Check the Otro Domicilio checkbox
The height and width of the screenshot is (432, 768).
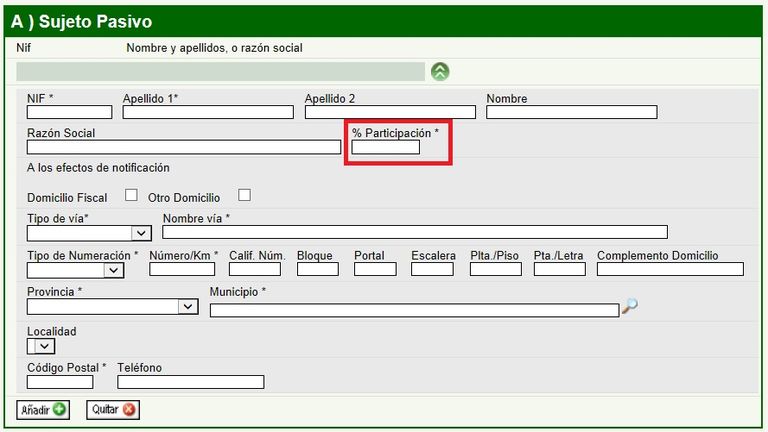coord(243,195)
